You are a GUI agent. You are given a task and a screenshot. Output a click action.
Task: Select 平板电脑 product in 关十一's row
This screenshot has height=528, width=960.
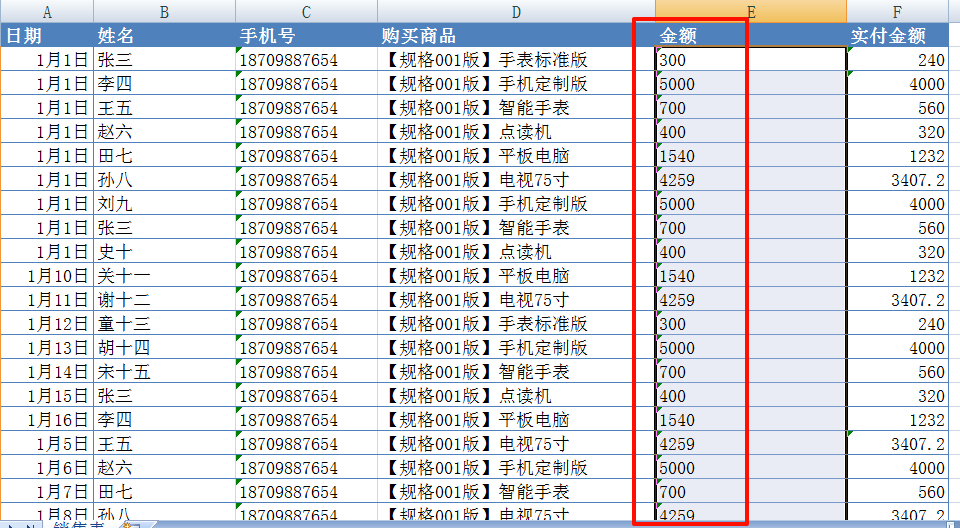pyautogui.click(x=516, y=276)
